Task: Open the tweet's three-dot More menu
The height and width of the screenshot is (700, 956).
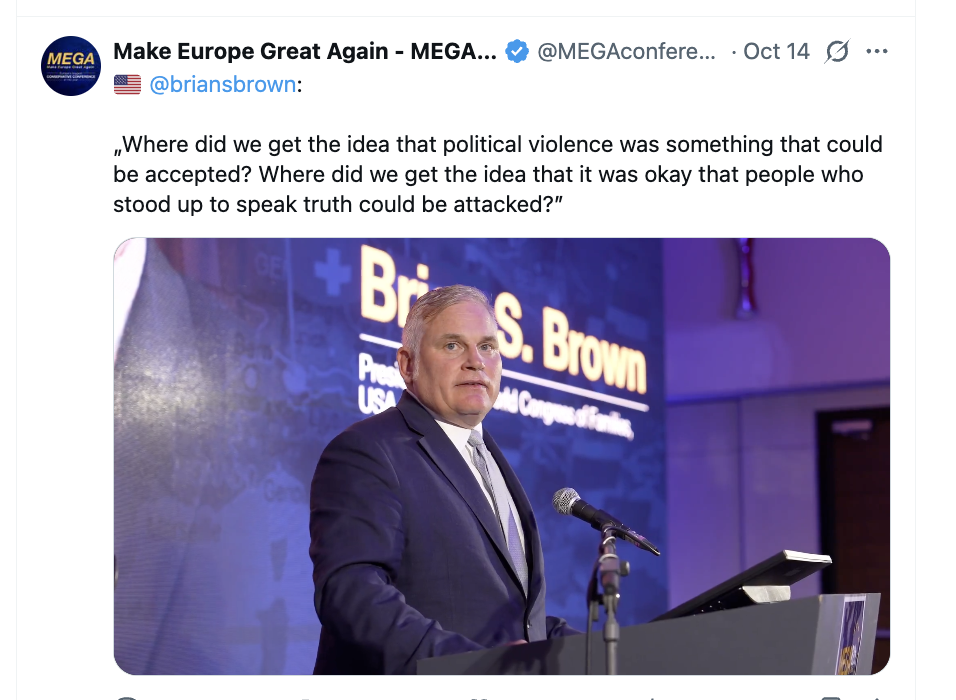Action: 877,52
